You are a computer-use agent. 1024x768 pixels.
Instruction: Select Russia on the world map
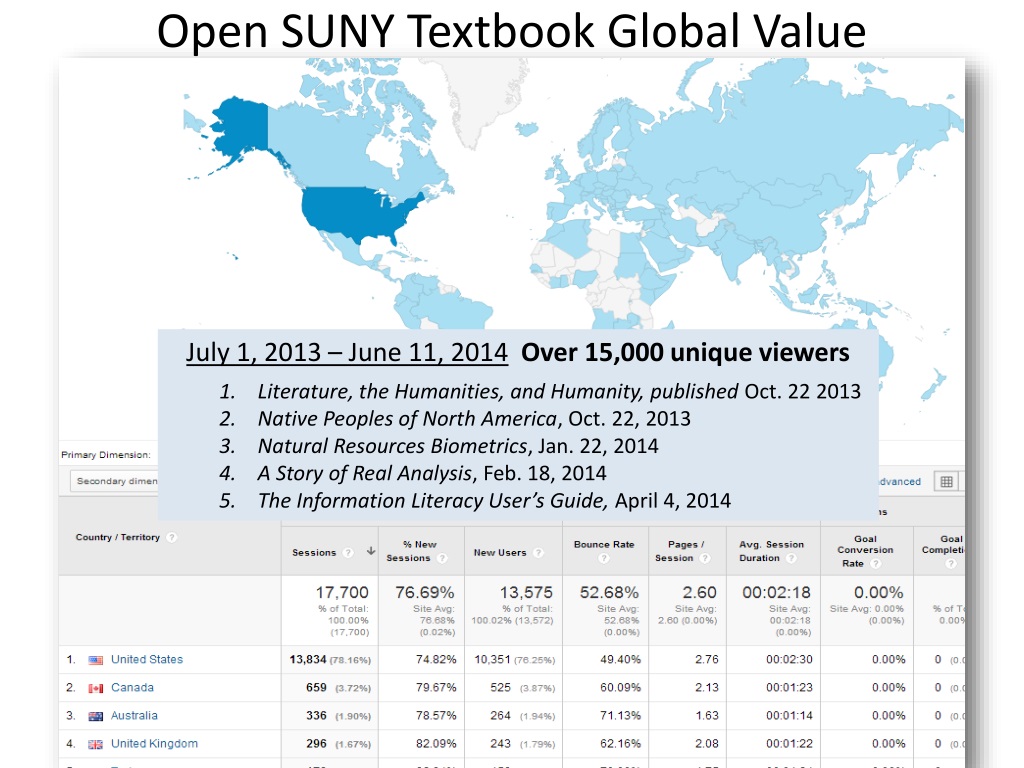784,131
